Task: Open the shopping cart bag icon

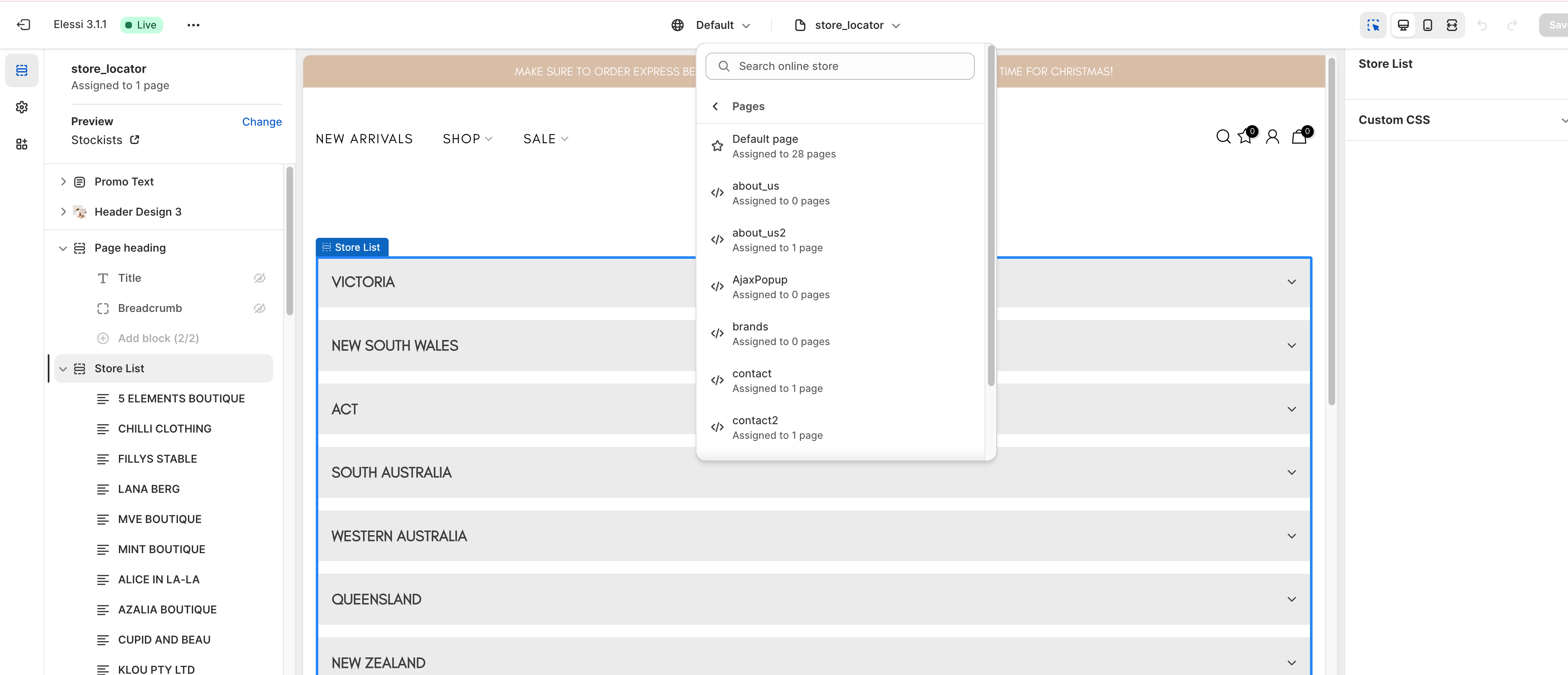Action: pos(1299,137)
